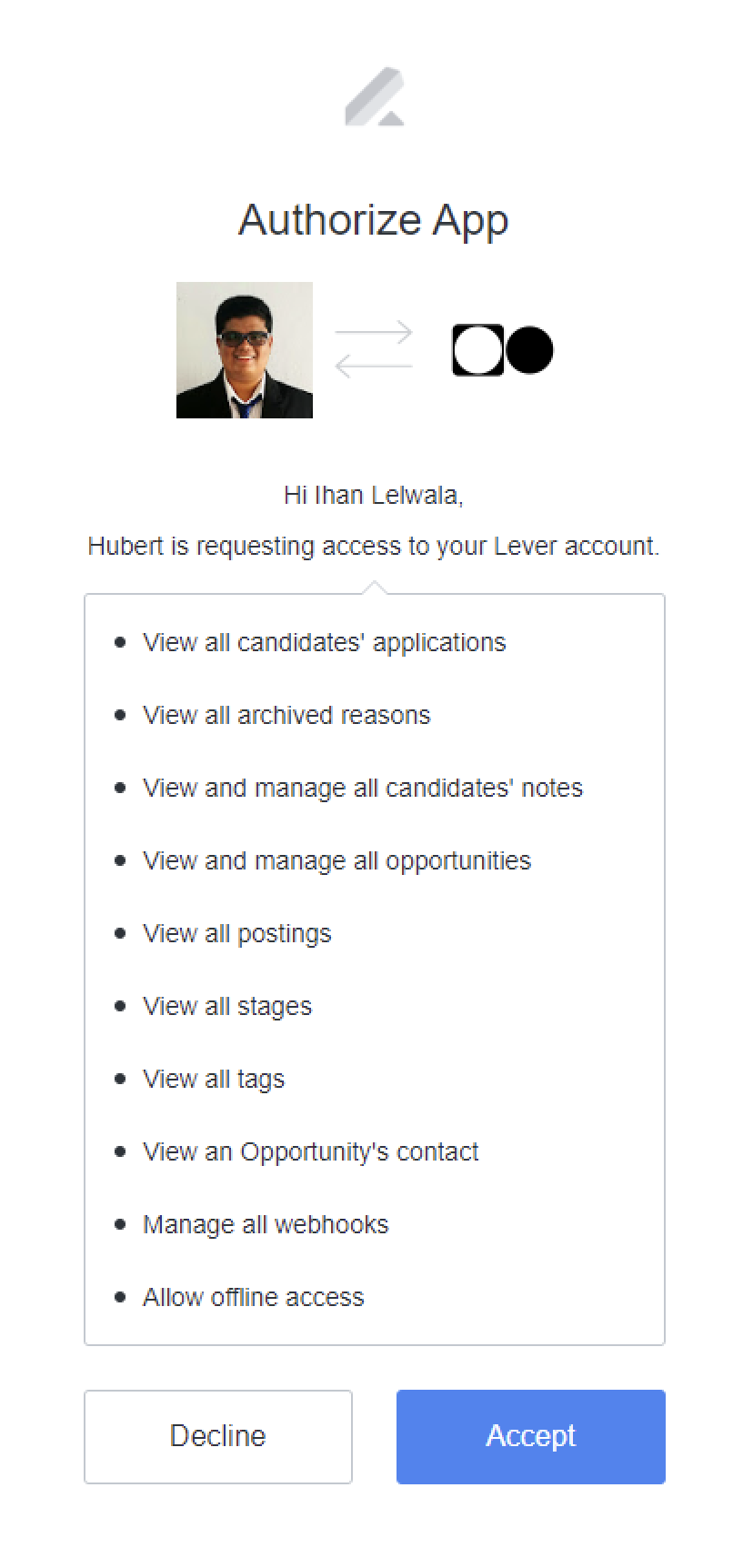Click the bullet next to 'View all postings'

coord(121,933)
